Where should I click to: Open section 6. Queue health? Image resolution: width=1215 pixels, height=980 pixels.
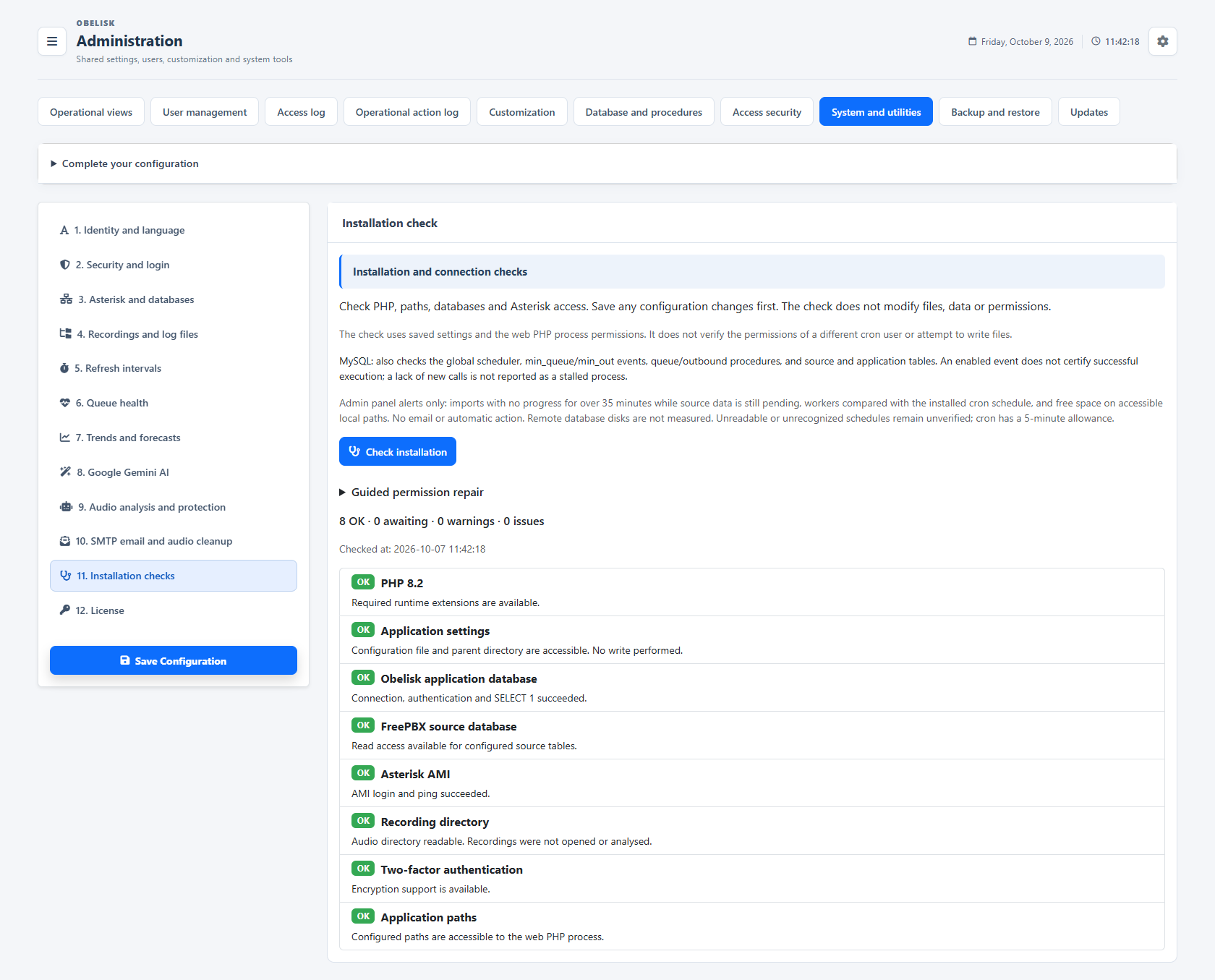pos(174,403)
